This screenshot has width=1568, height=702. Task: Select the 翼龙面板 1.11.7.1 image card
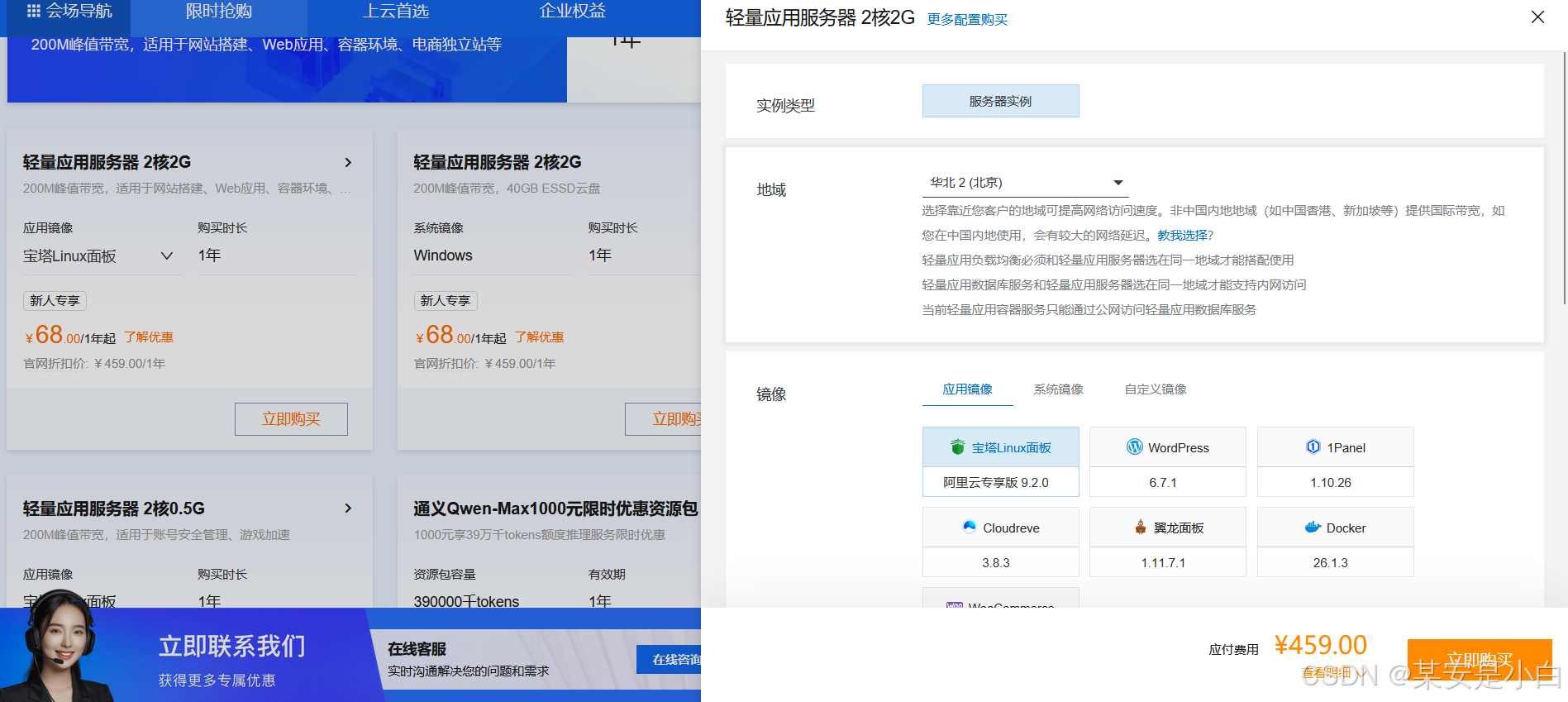[x=1167, y=542]
